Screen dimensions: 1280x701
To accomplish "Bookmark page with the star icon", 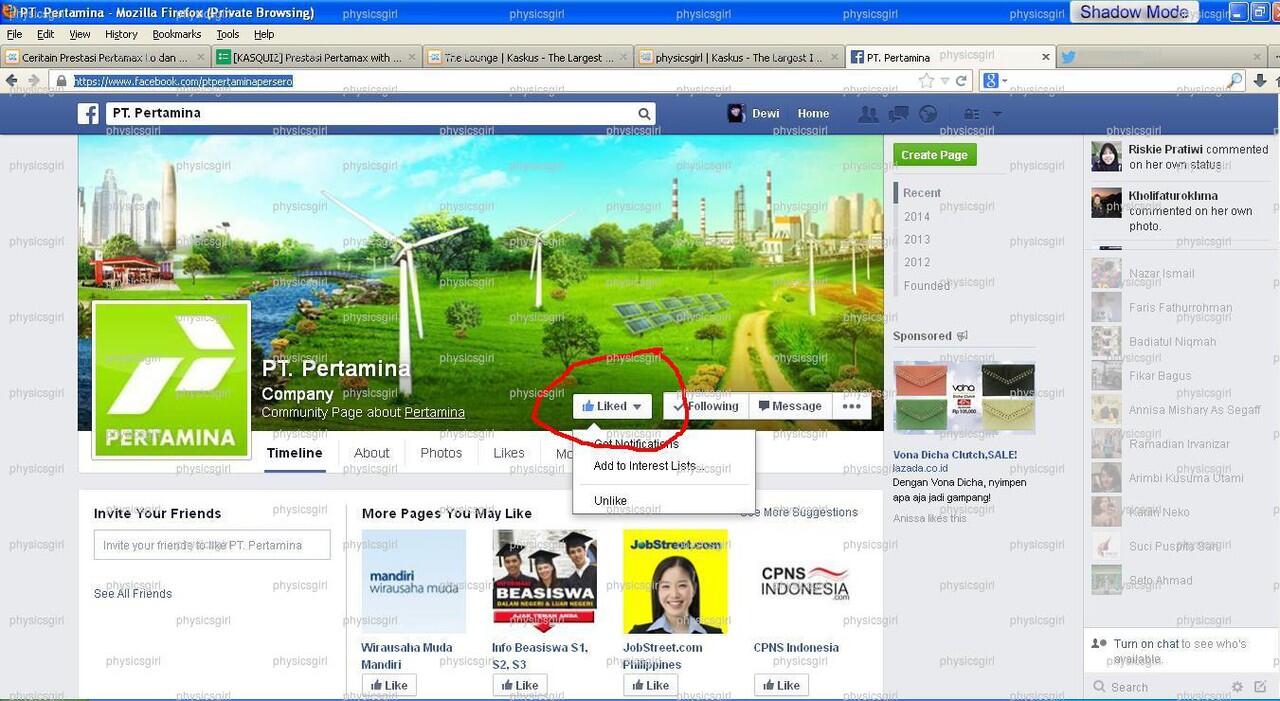I will click(x=926, y=81).
